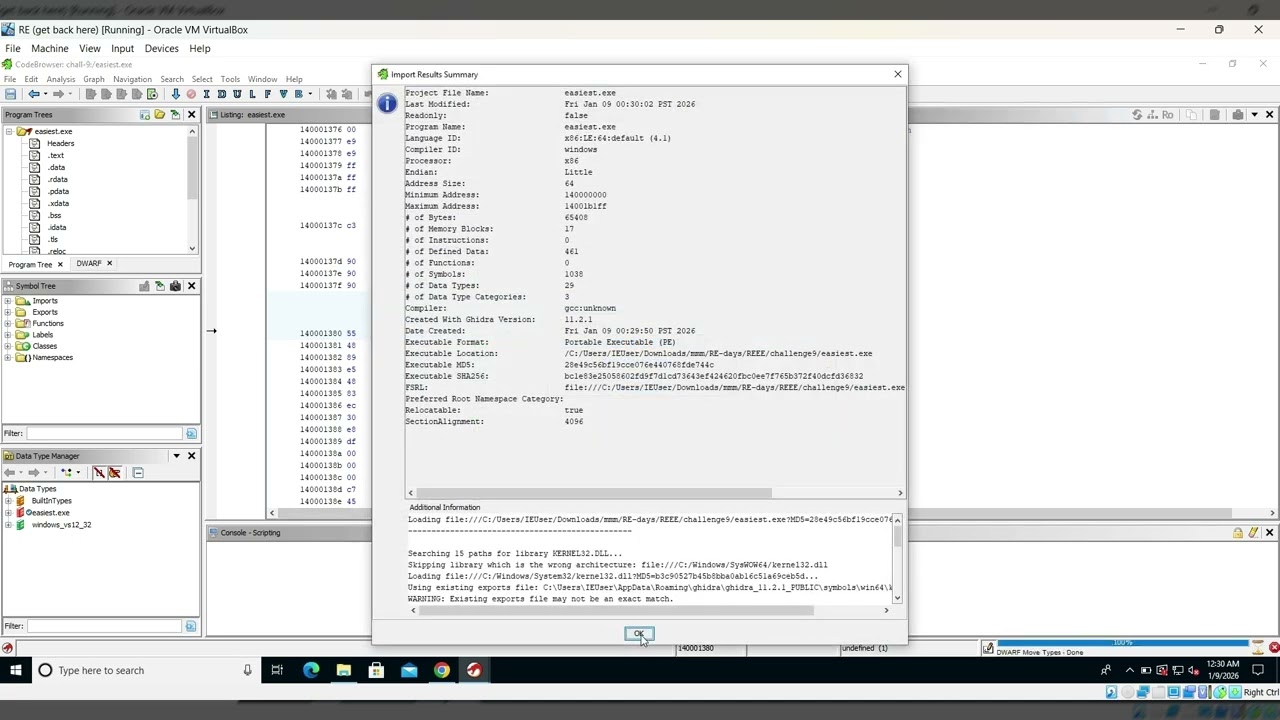
Task: Cancel the task with the red stop icon
Action: coord(1273,648)
